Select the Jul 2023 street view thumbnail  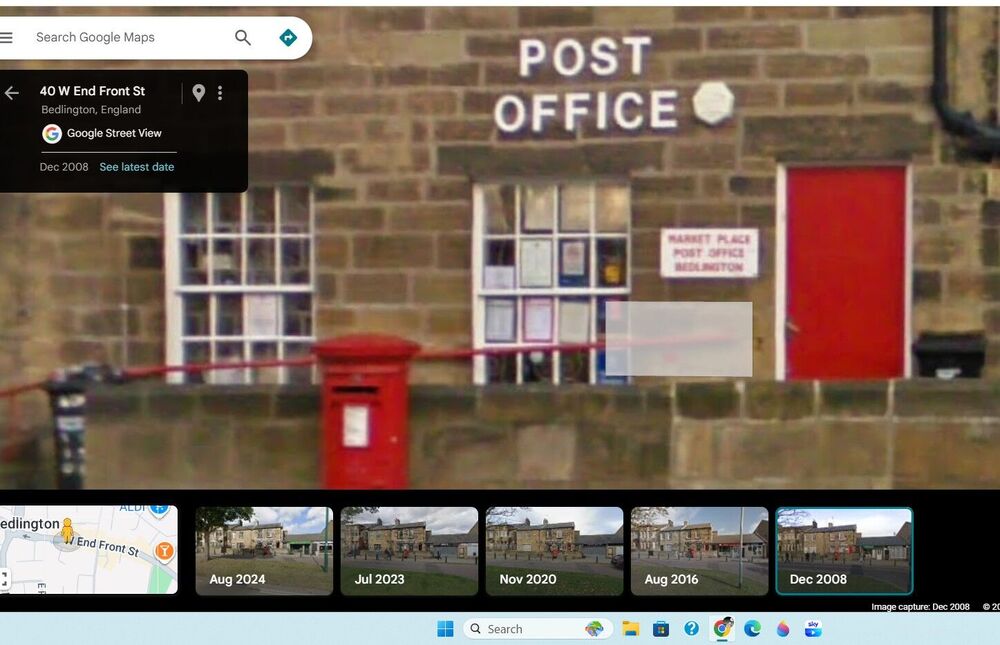tap(409, 551)
